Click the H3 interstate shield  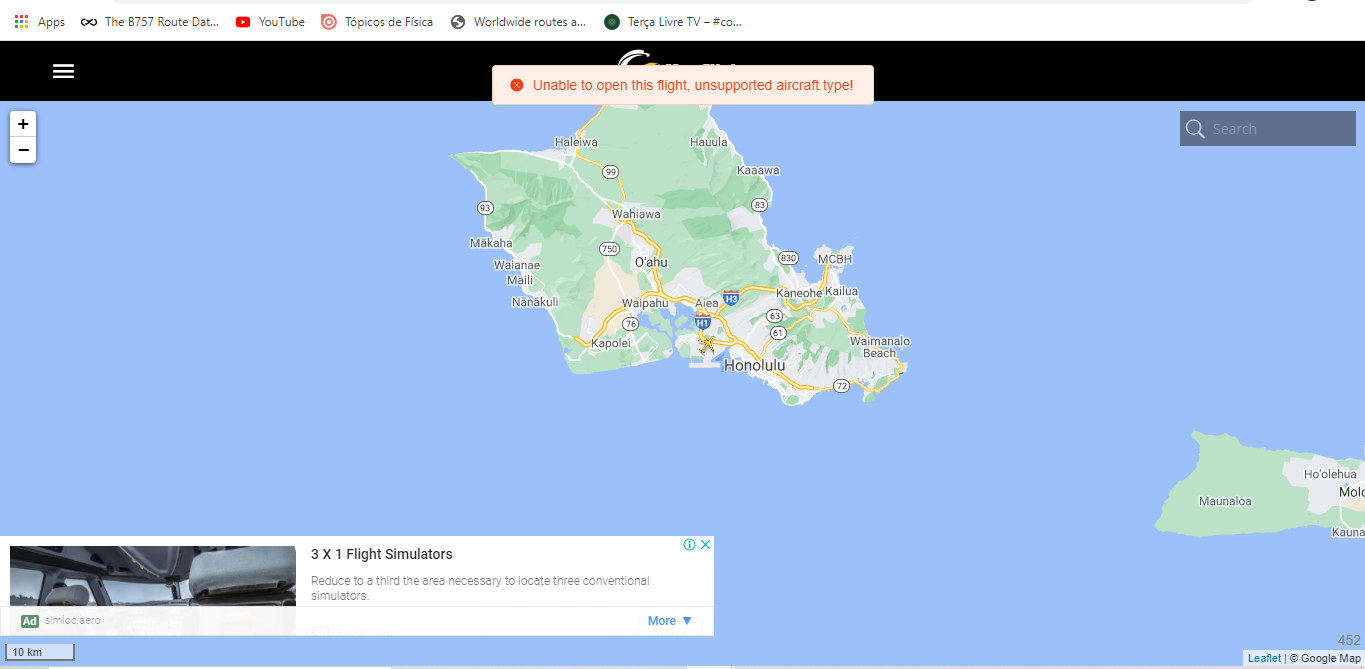click(731, 298)
